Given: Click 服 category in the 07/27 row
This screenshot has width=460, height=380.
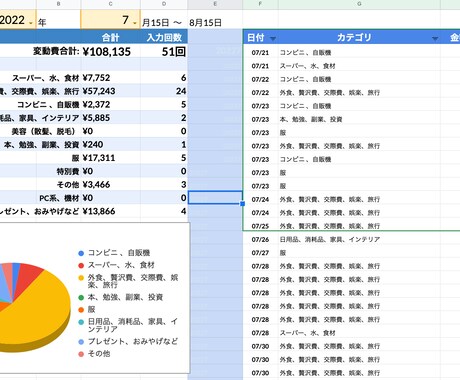Looking at the screenshot, I should tap(283, 253).
